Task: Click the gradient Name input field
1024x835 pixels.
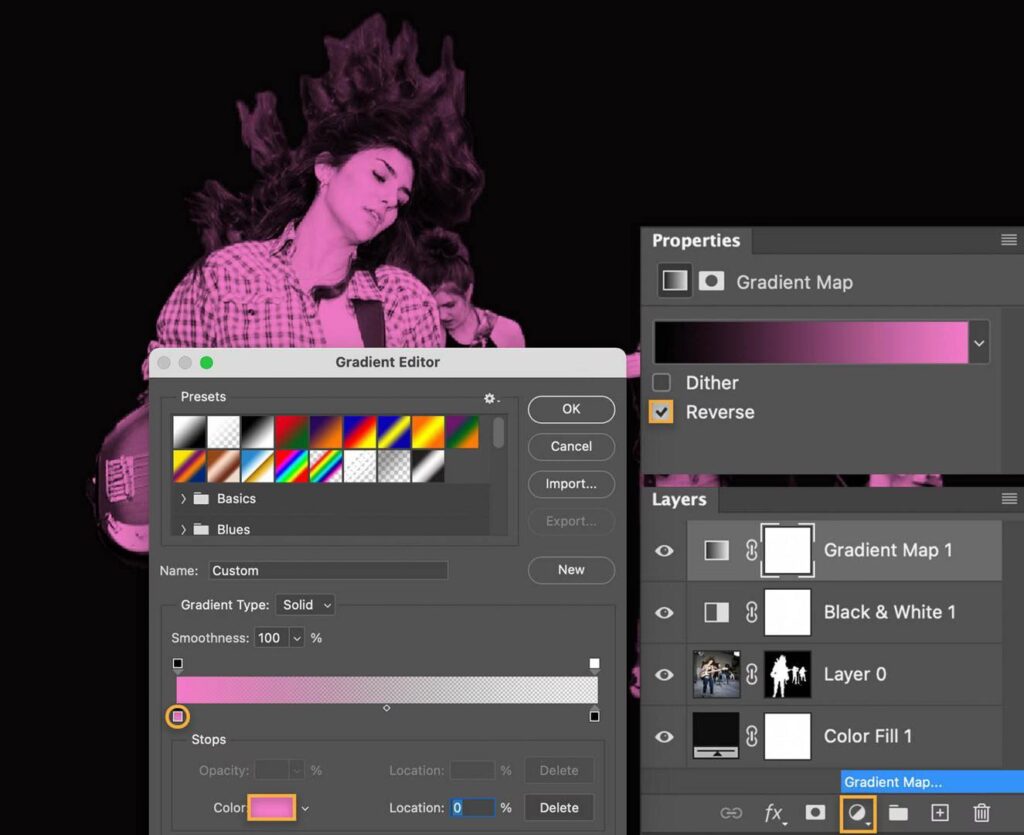Action: (328, 571)
